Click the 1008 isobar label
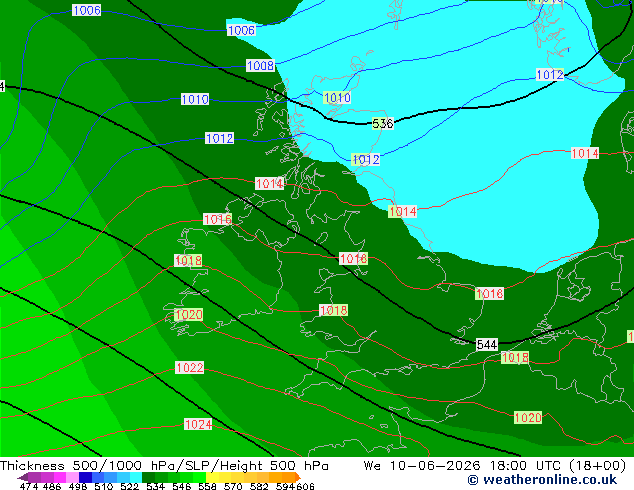Viewport: 634px width, 490px height. [260, 65]
